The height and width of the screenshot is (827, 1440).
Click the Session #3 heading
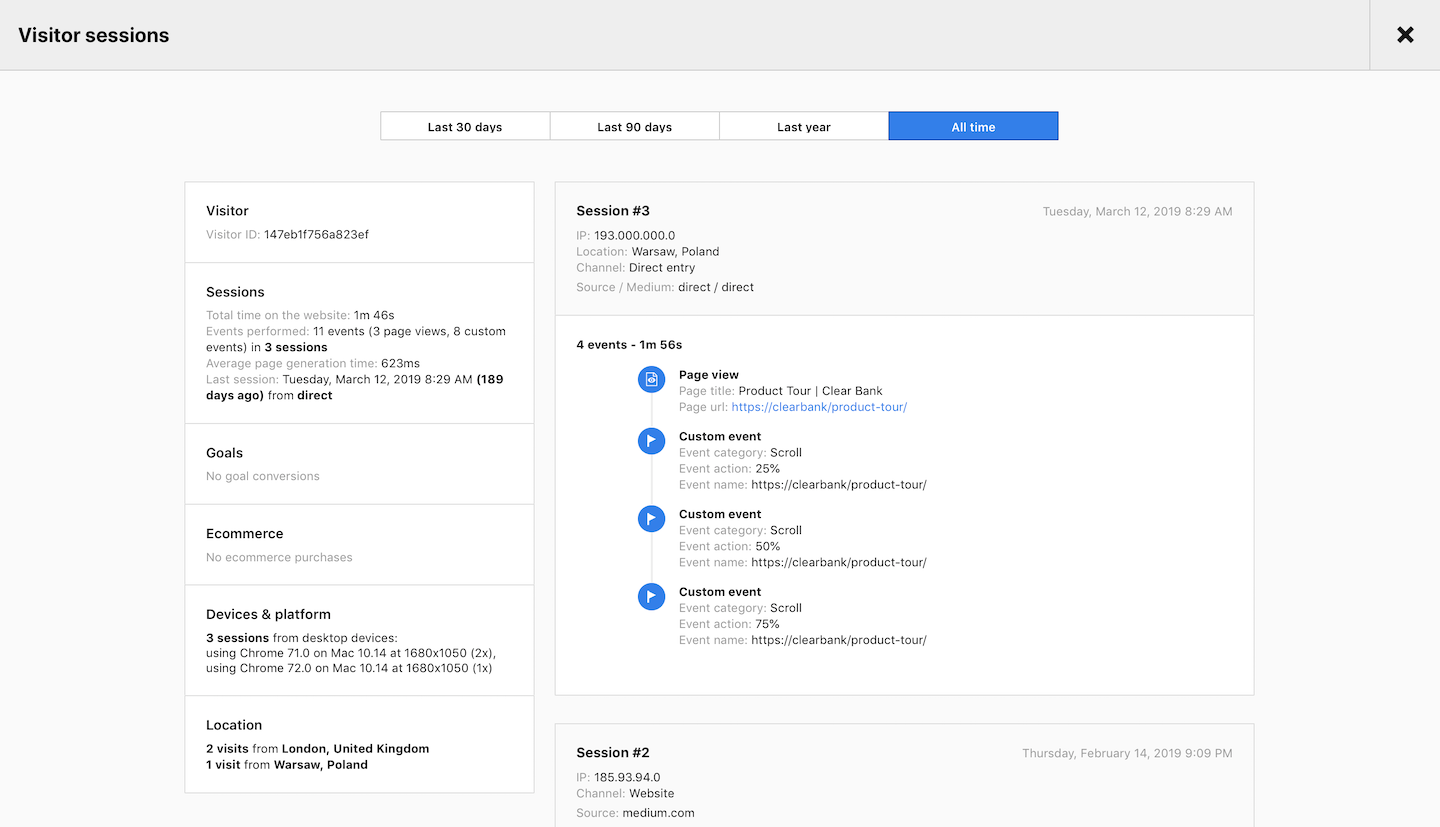coord(613,211)
